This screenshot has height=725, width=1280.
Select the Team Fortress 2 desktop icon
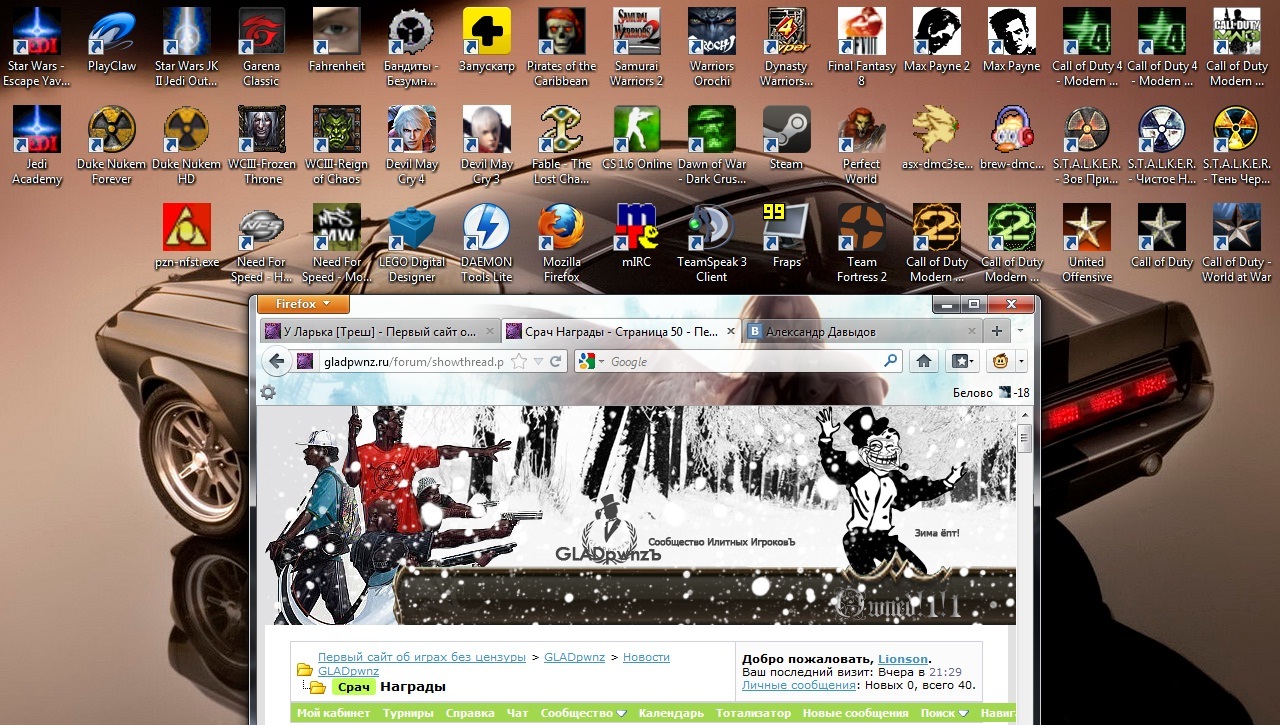[862, 243]
